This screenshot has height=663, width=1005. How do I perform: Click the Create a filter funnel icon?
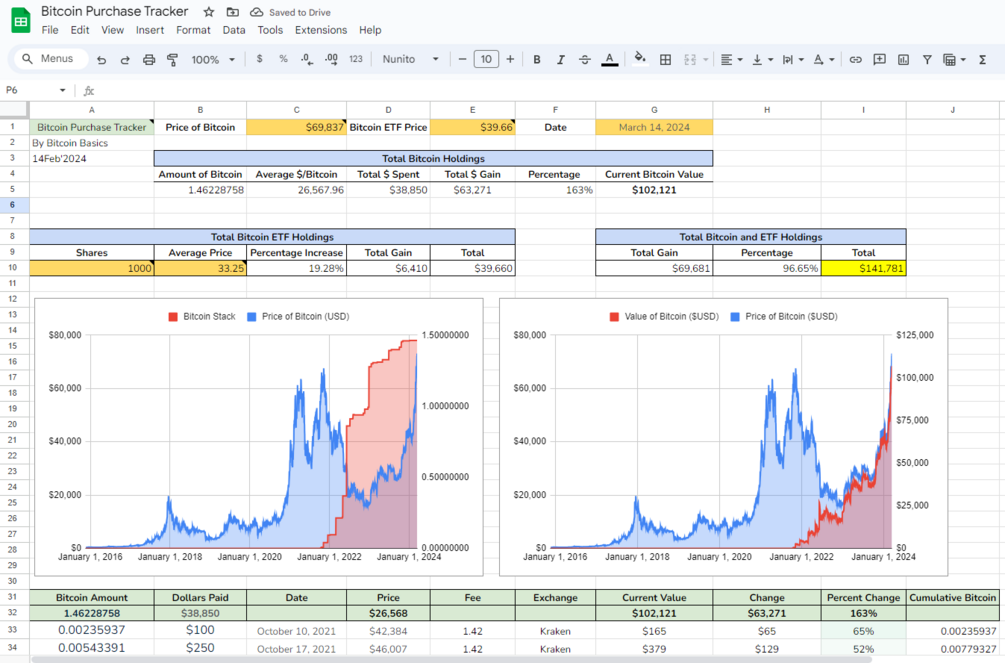[x=927, y=60]
